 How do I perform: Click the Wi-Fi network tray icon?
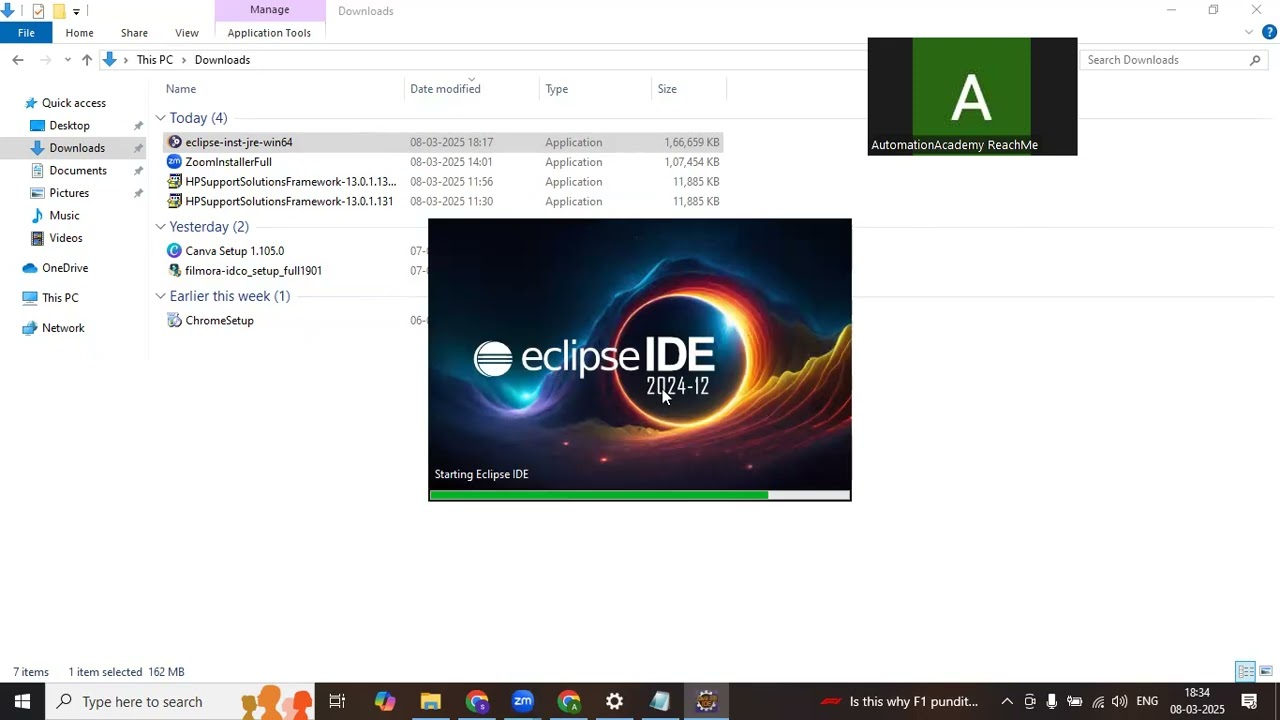1097,701
